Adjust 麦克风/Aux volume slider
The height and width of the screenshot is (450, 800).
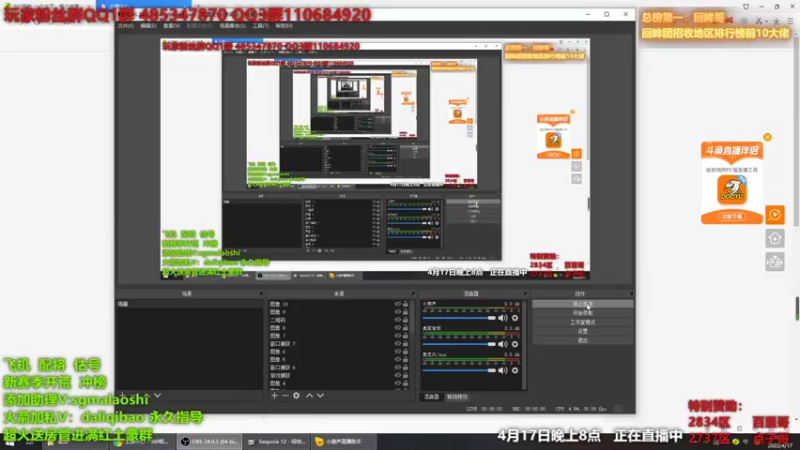pyautogui.click(x=459, y=370)
